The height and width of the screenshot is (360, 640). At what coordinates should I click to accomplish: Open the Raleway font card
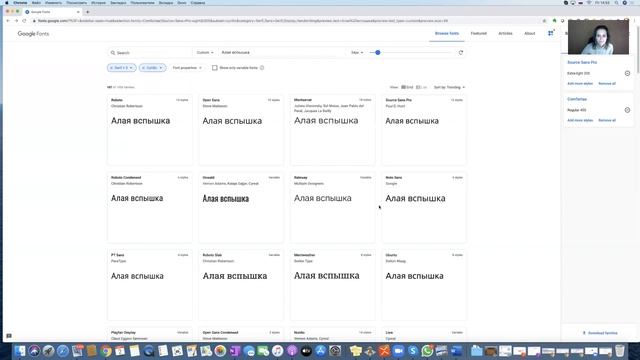click(333, 207)
